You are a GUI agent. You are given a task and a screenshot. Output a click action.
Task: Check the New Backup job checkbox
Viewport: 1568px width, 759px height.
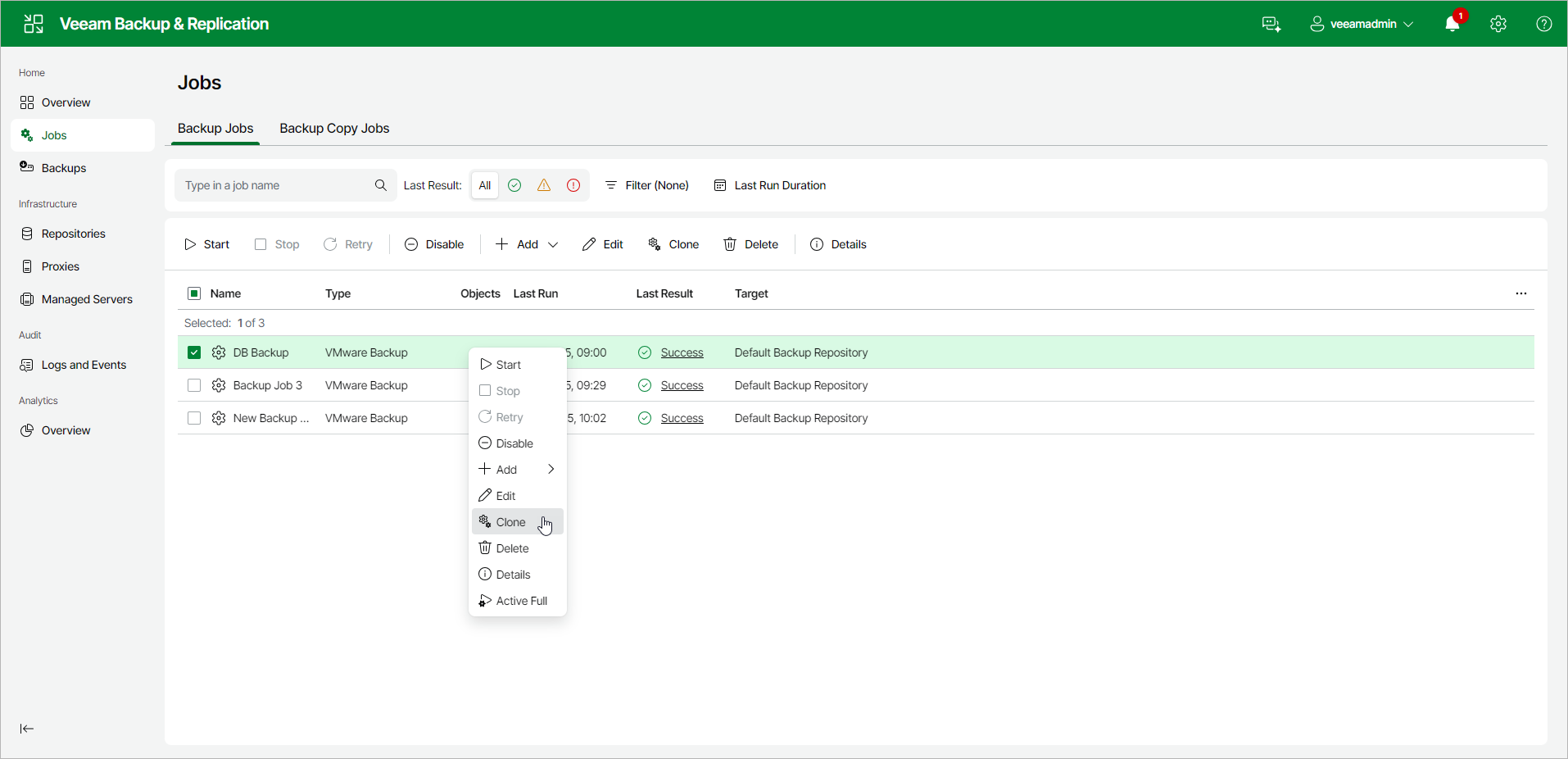tap(194, 418)
